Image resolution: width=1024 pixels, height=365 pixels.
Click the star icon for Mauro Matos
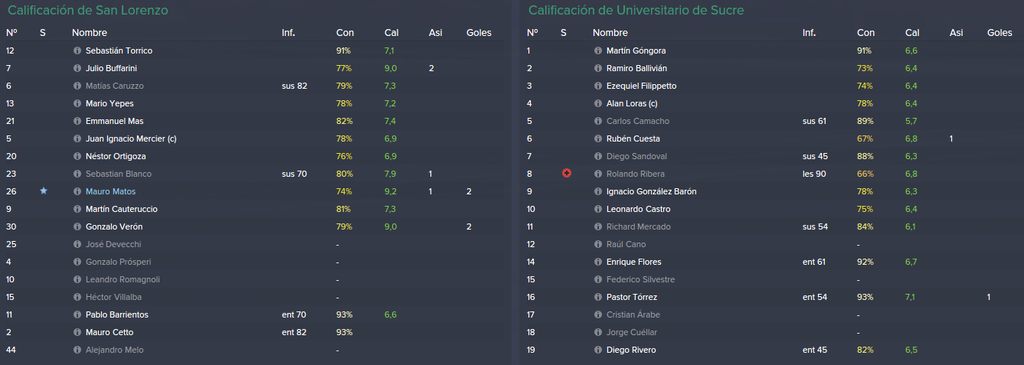[43, 191]
